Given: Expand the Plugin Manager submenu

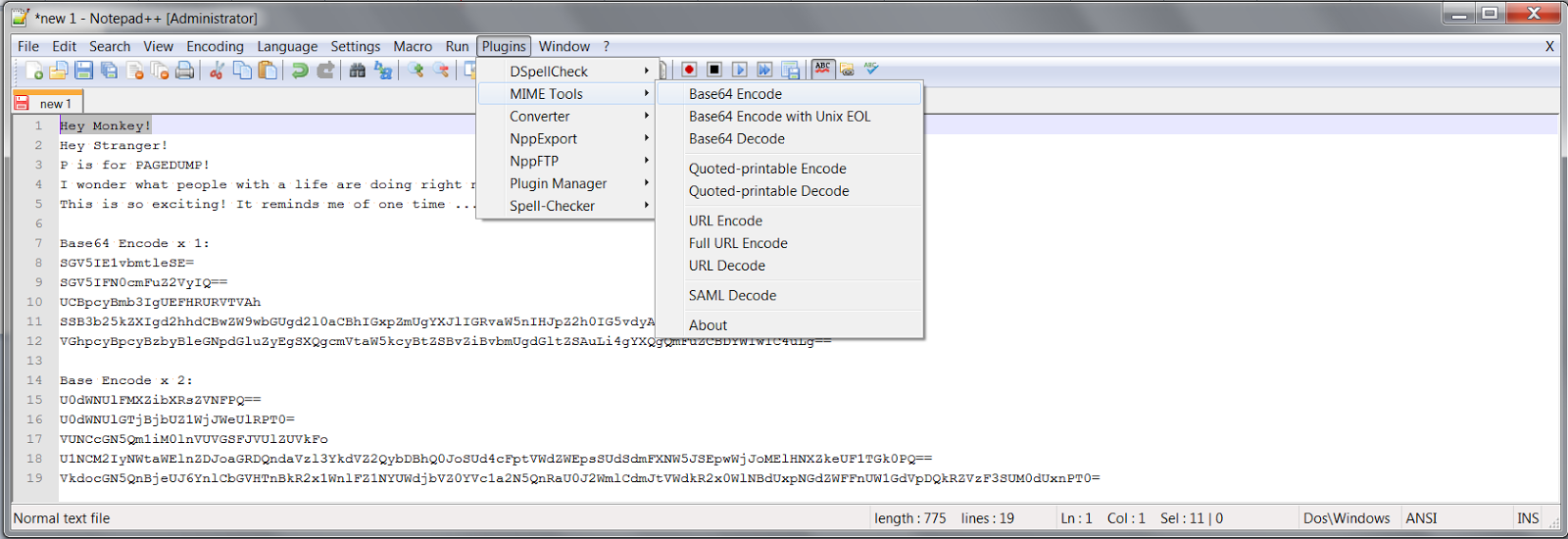Looking at the screenshot, I should point(565,184).
